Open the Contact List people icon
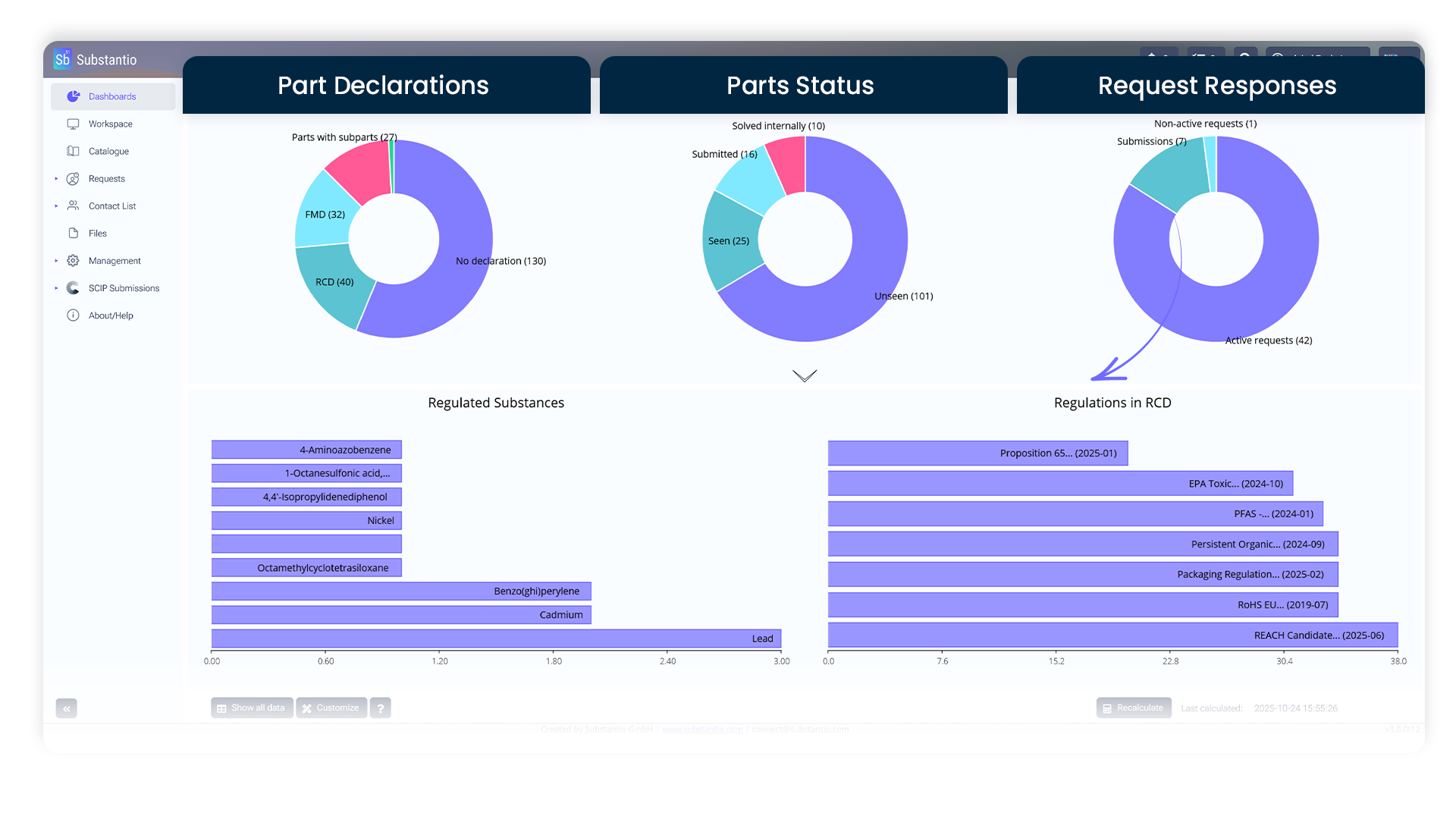Viewport: 1456px width, 819px height. (x=73, y=206)
